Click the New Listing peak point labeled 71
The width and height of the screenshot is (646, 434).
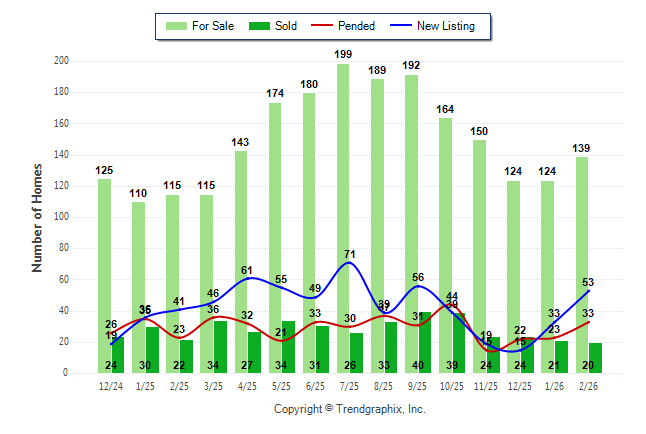pos(350,263)
